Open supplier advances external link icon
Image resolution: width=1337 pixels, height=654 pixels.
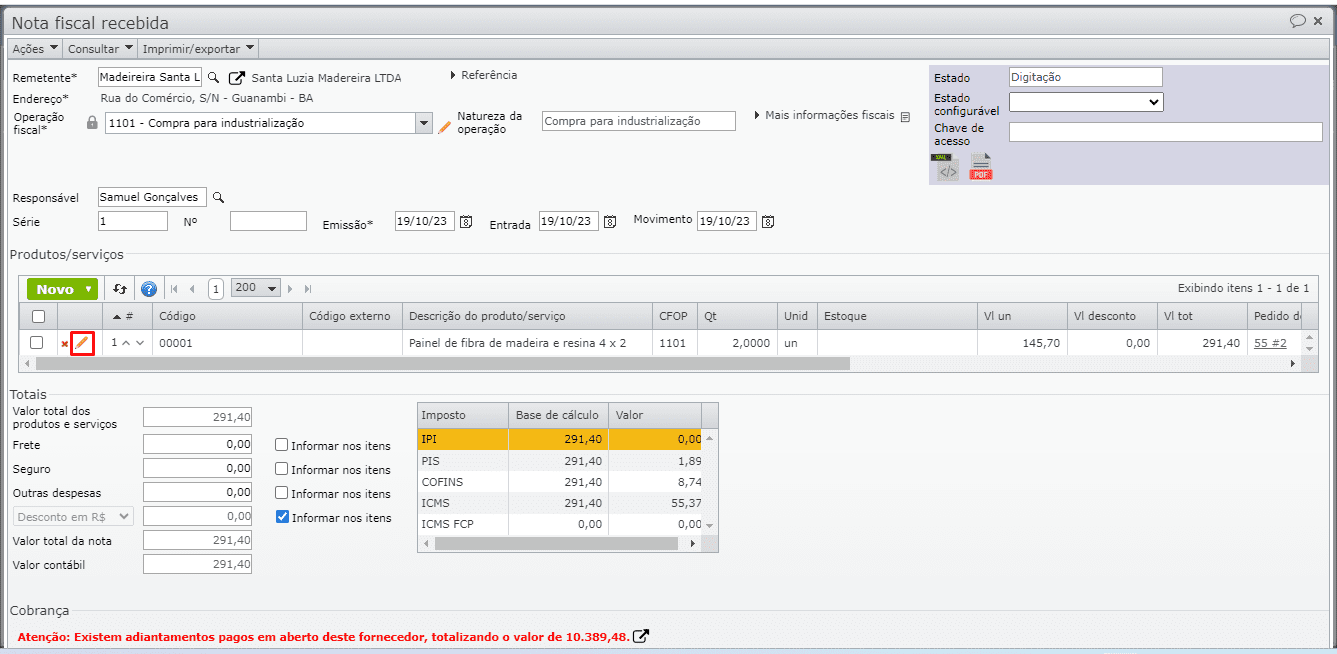(x=642, y=636)
